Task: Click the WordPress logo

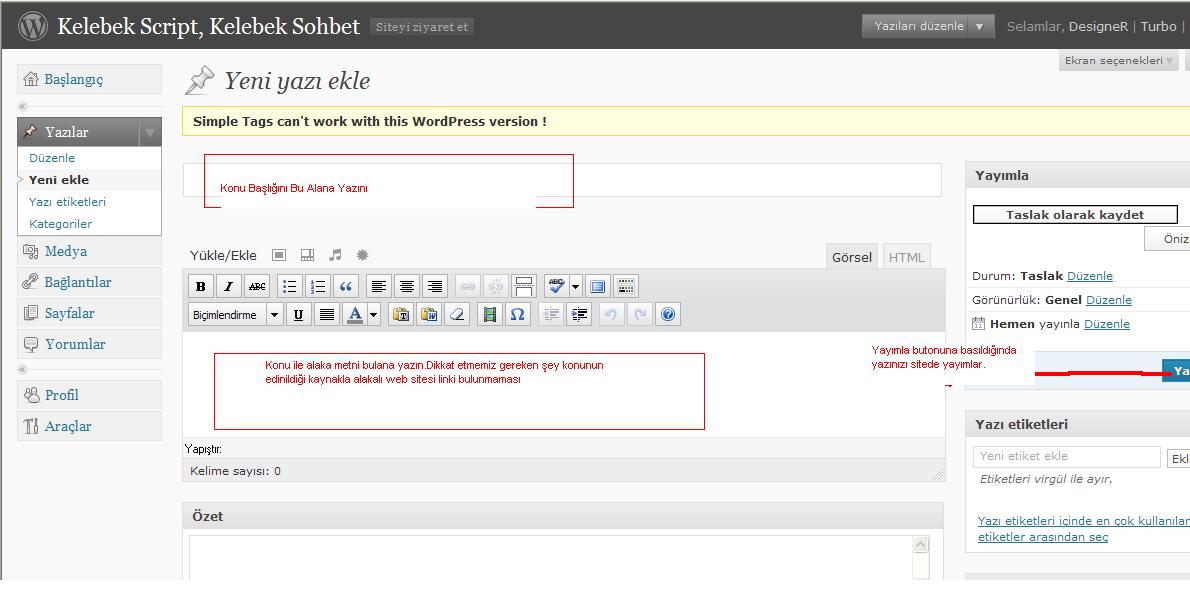Action: tap(33, 27)
